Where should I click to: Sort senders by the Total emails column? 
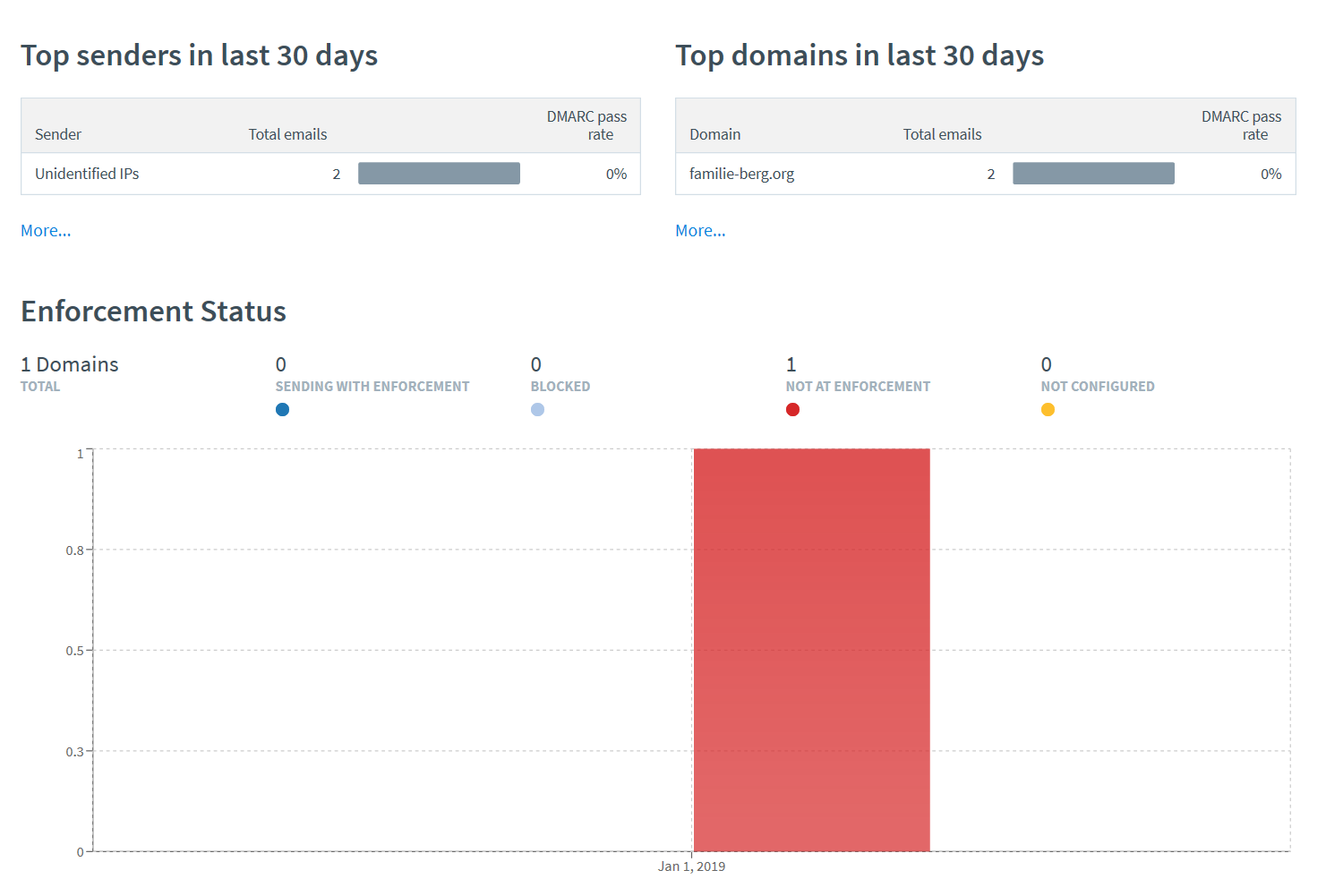(287, 133)
